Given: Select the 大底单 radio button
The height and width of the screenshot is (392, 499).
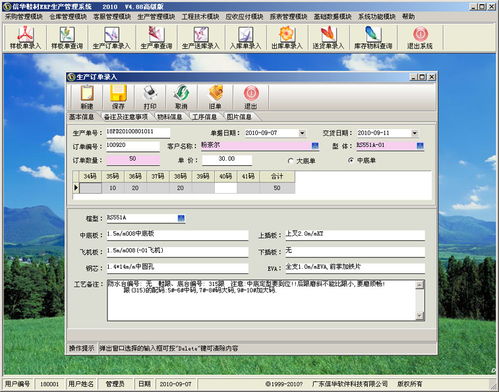Looking at the screenshot, I should (x=291, y=161).
